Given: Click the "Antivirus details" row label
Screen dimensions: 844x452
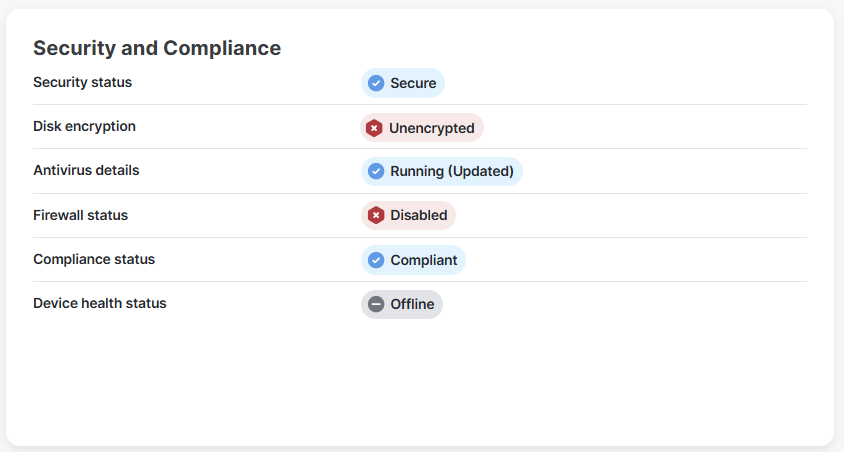Looking at the screenshot, I should 86,170.
